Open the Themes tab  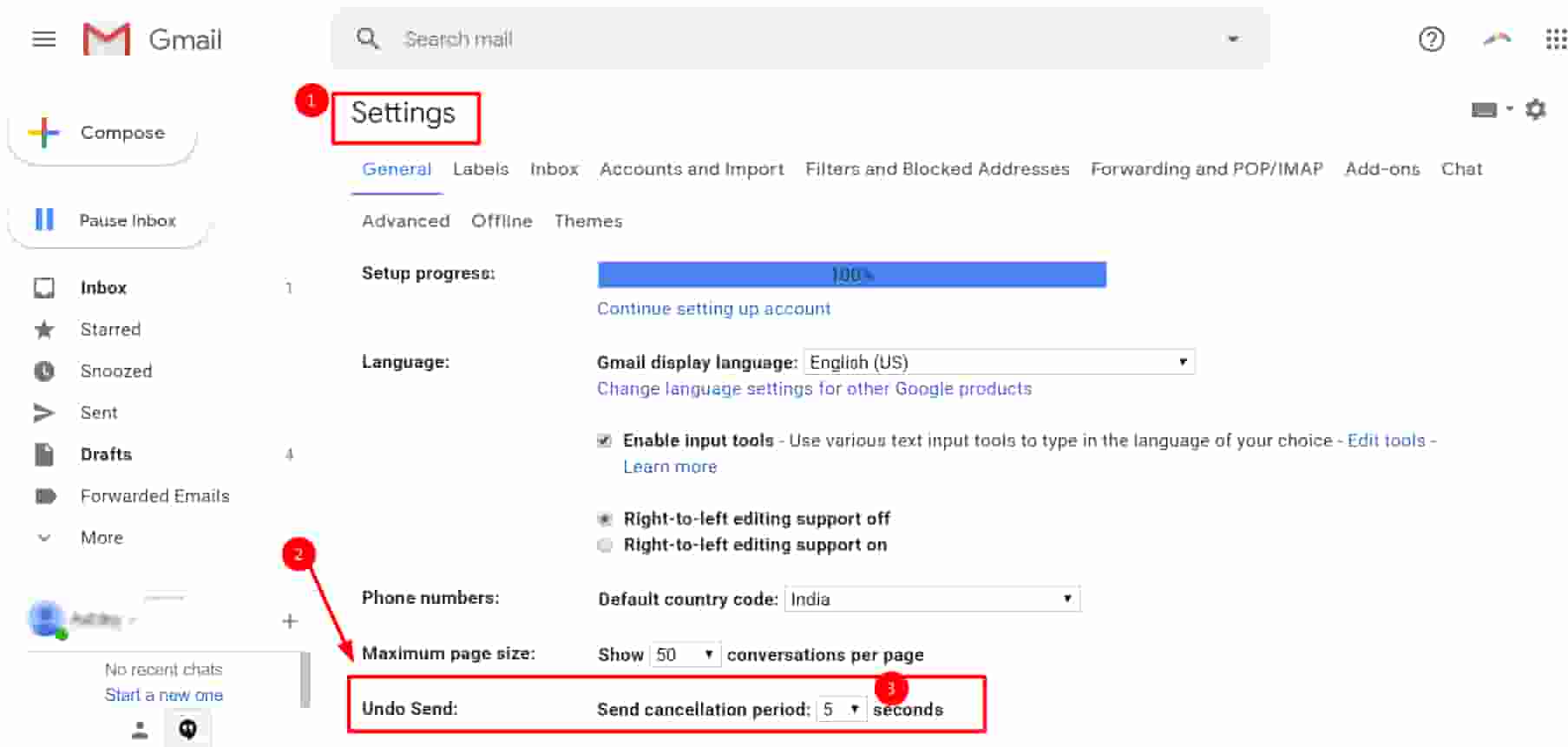(x=588, y=221)
